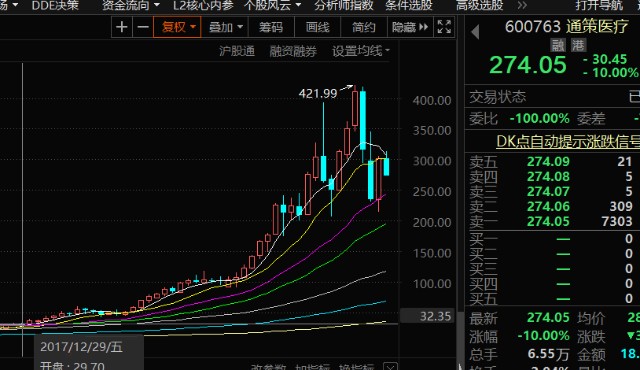640x370 pixels.
Task: Expand chart to fullscreen icon
Action: (444, 27)
